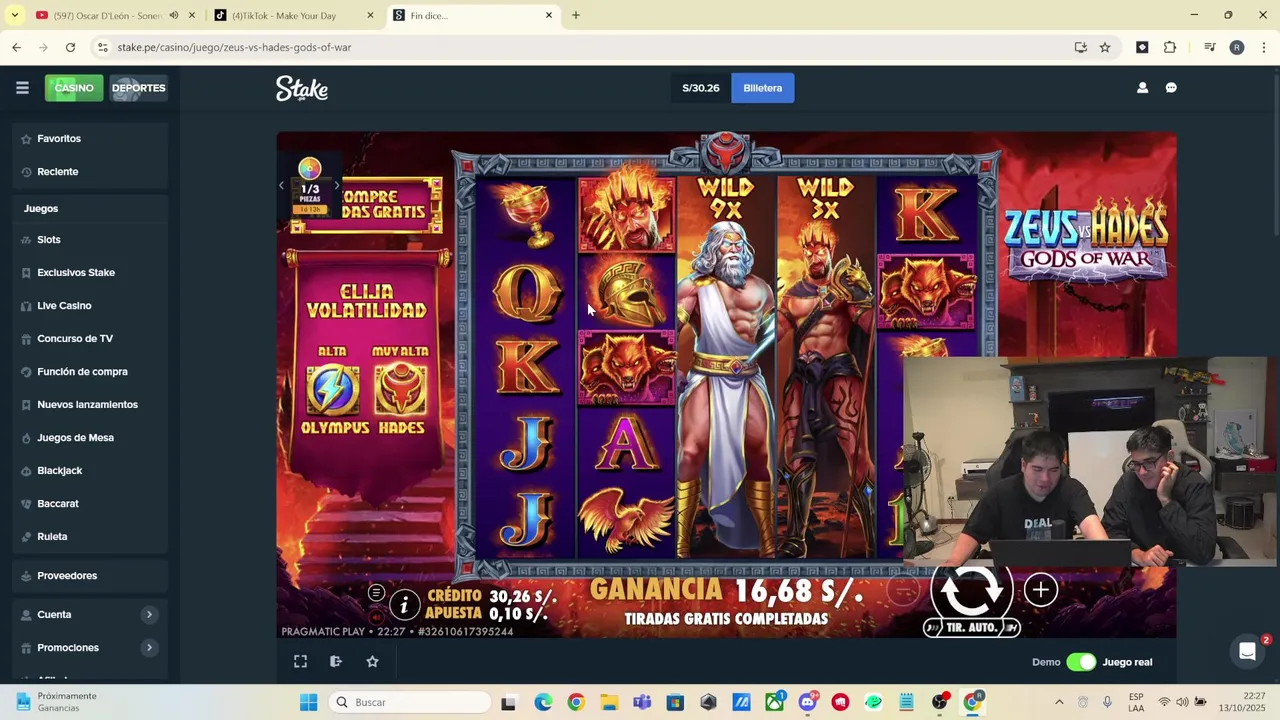Open Reciente in the sidebar
This screenshot has height=720, width=1280.
pyautogui.click(x=90, y=172)
